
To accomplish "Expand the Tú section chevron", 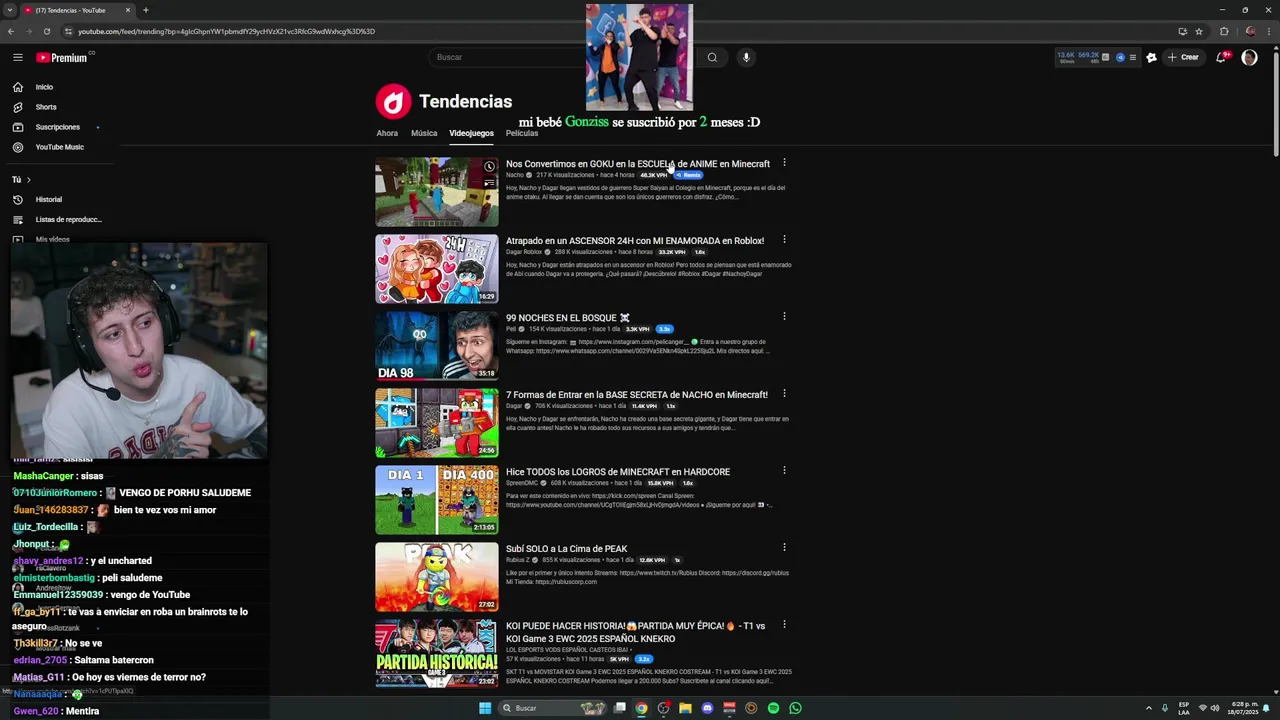I will [28, 180].
